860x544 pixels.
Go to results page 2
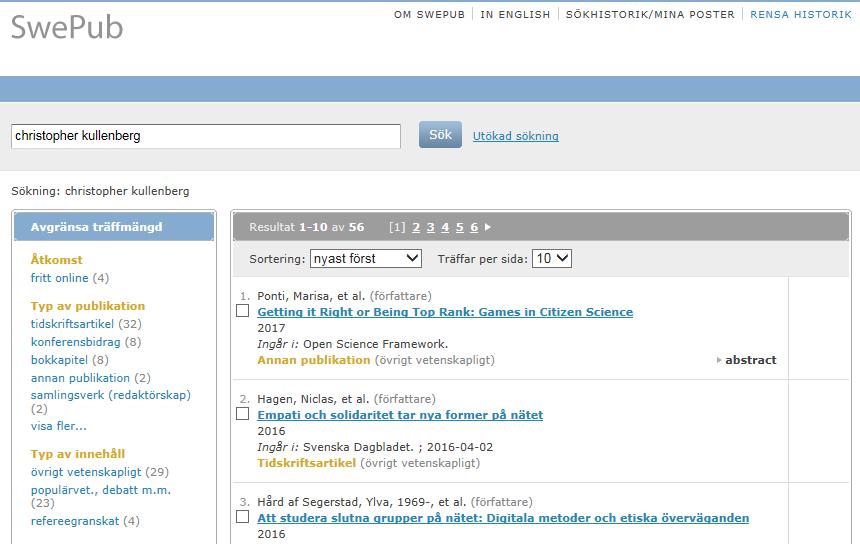[x=416, y=227]
